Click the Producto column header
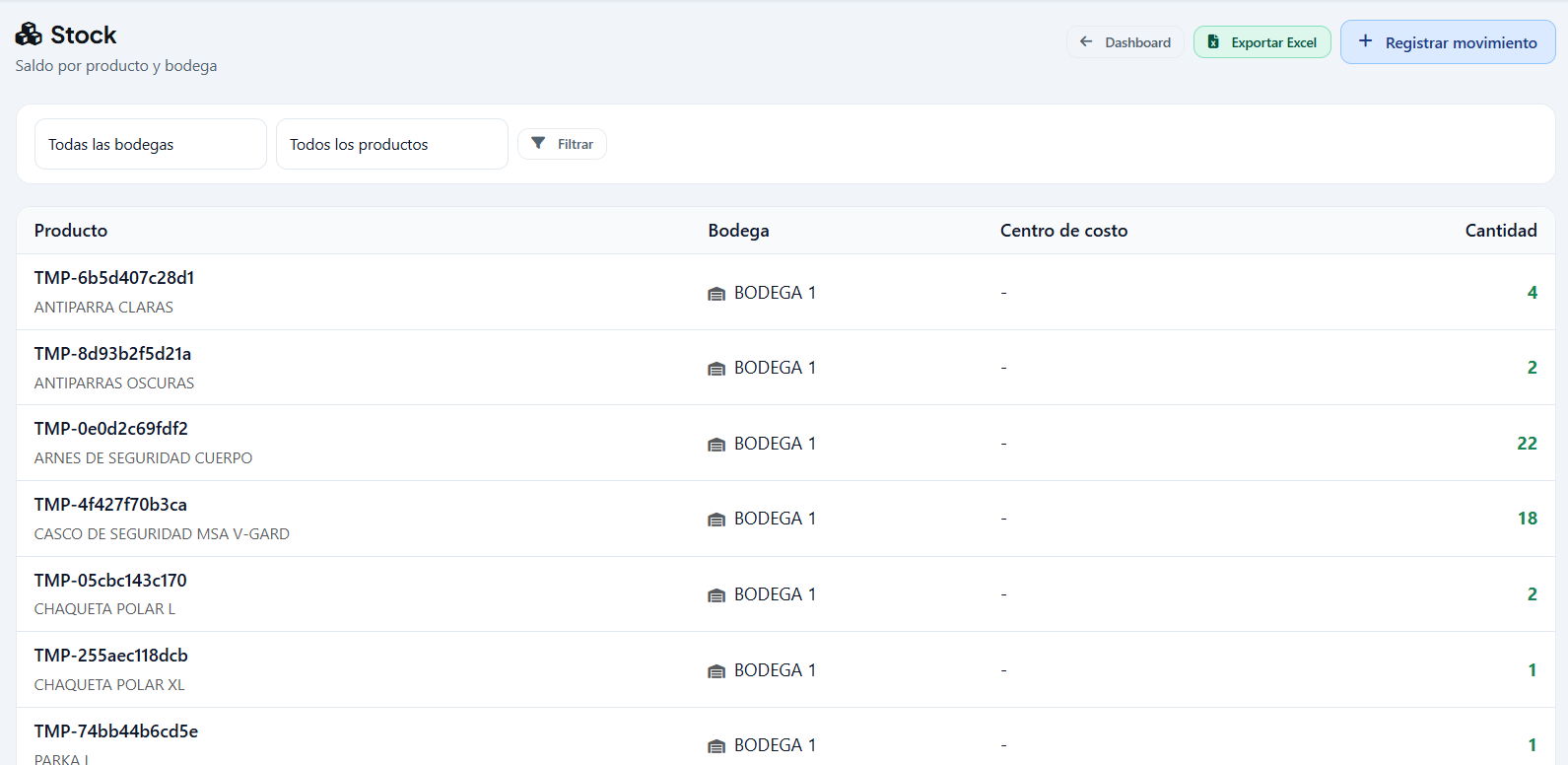 pos(71,231)
